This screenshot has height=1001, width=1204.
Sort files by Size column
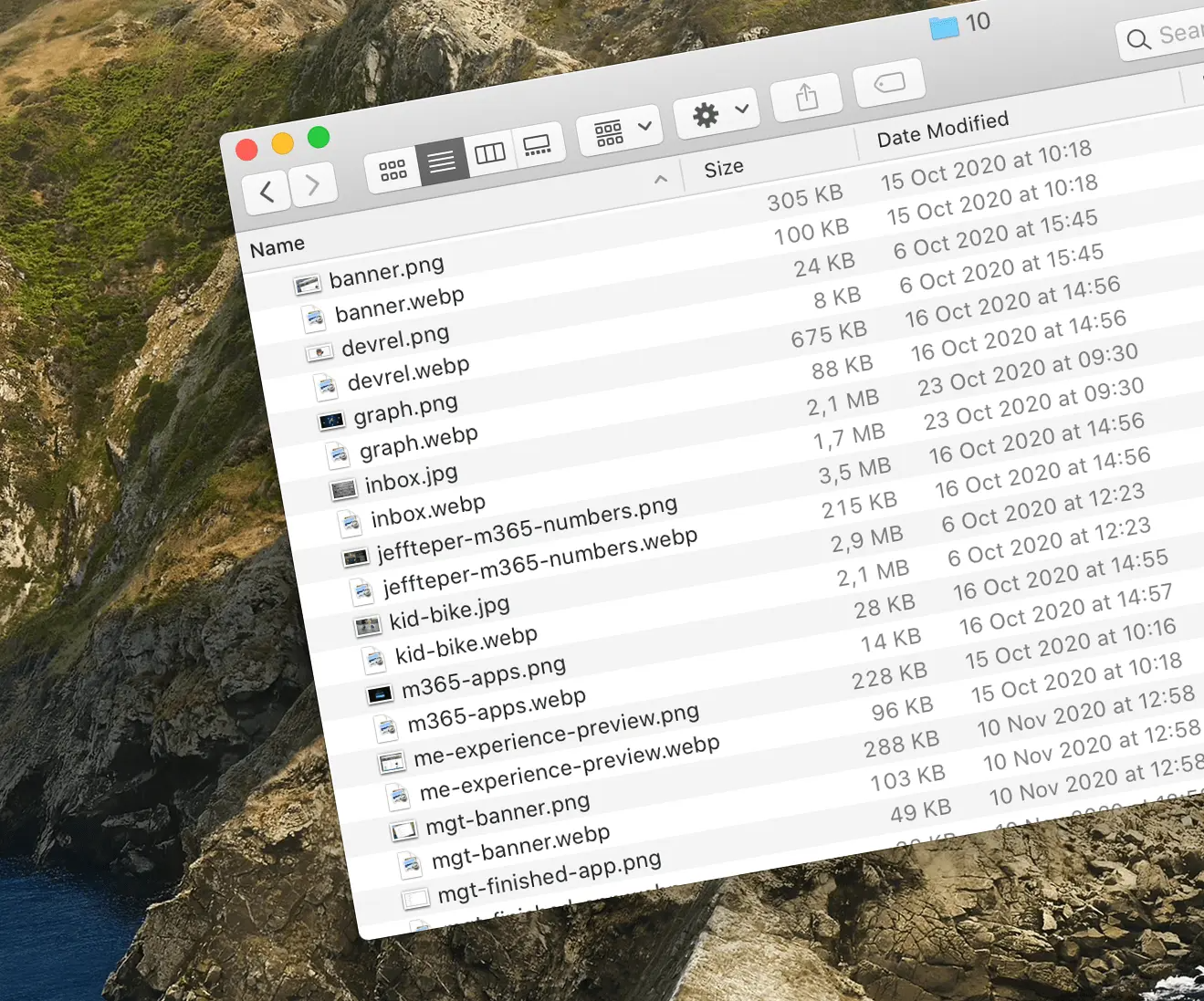(724, 169)
